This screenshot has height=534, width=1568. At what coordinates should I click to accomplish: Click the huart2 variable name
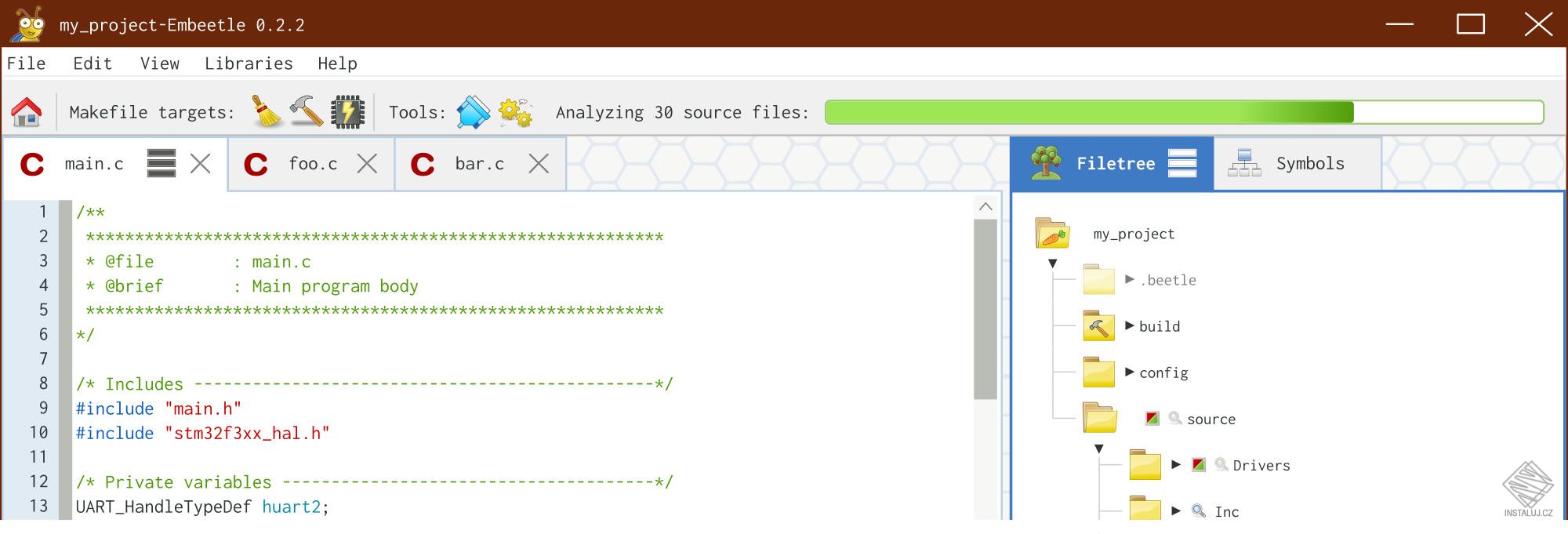(x=291, y=507)
